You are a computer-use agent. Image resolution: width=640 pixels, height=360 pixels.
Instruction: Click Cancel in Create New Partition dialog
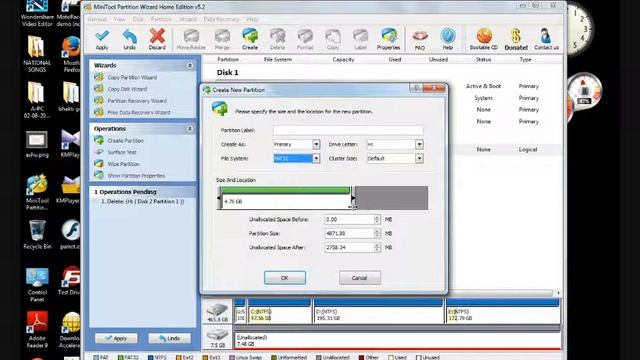[360, 278]
